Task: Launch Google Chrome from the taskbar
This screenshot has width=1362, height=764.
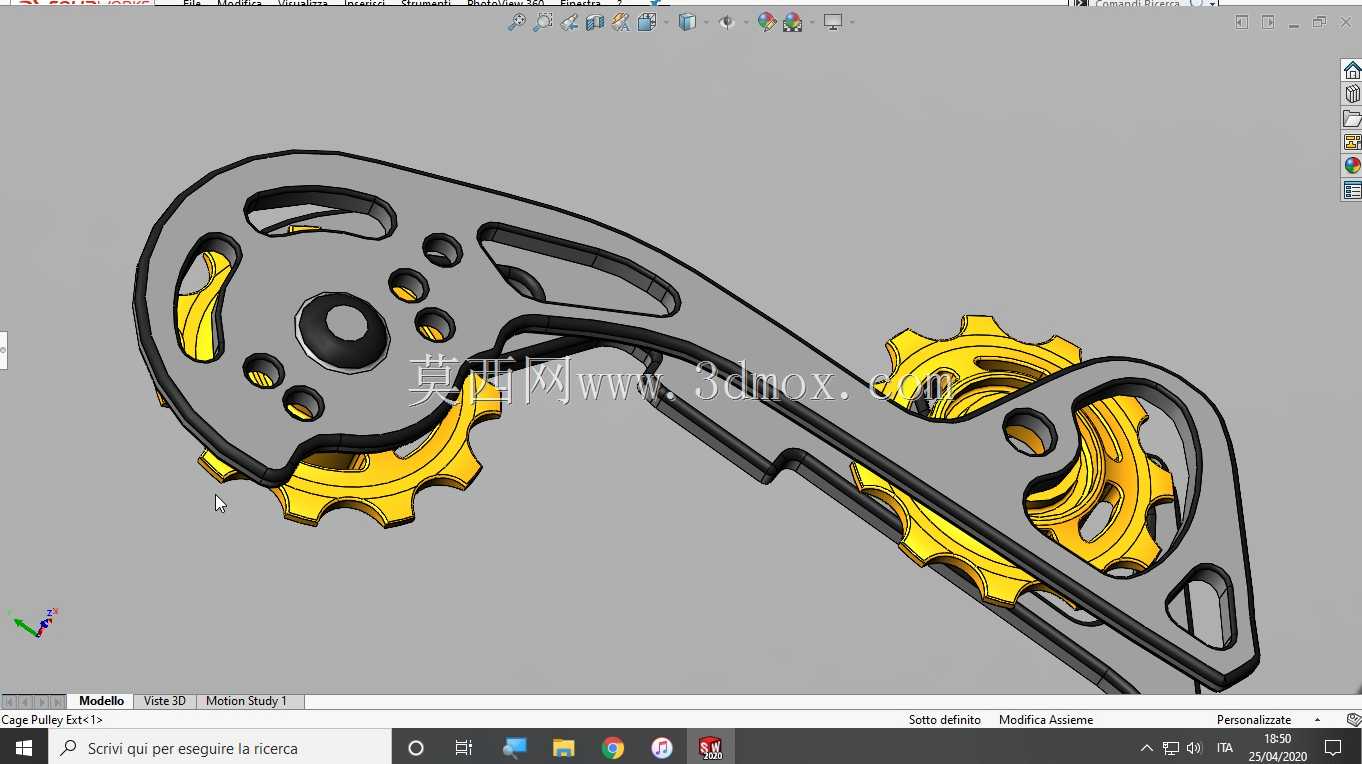Action: (x=613, y=747)
